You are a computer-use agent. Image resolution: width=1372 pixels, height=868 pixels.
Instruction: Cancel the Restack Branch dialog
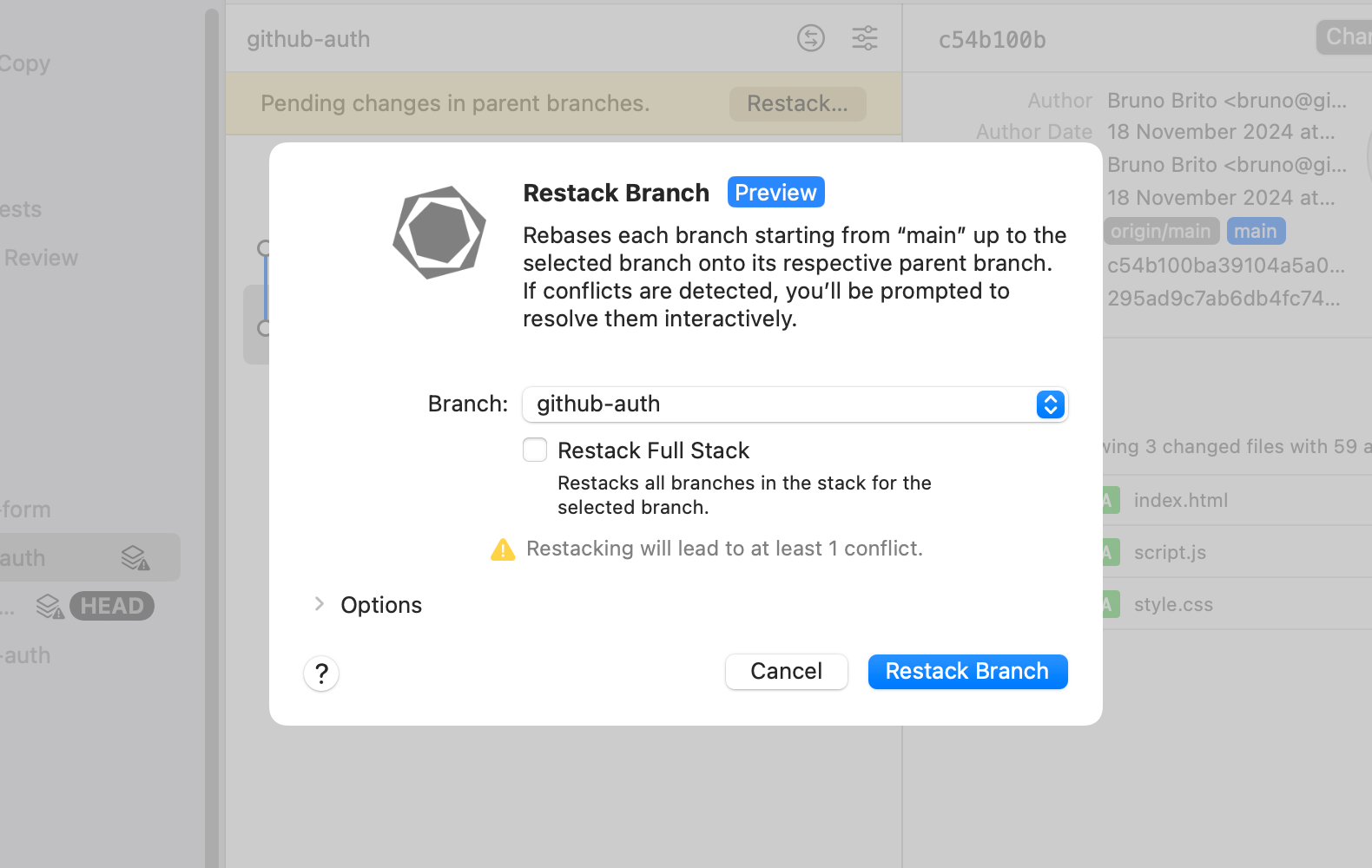(x=786, y=672)
